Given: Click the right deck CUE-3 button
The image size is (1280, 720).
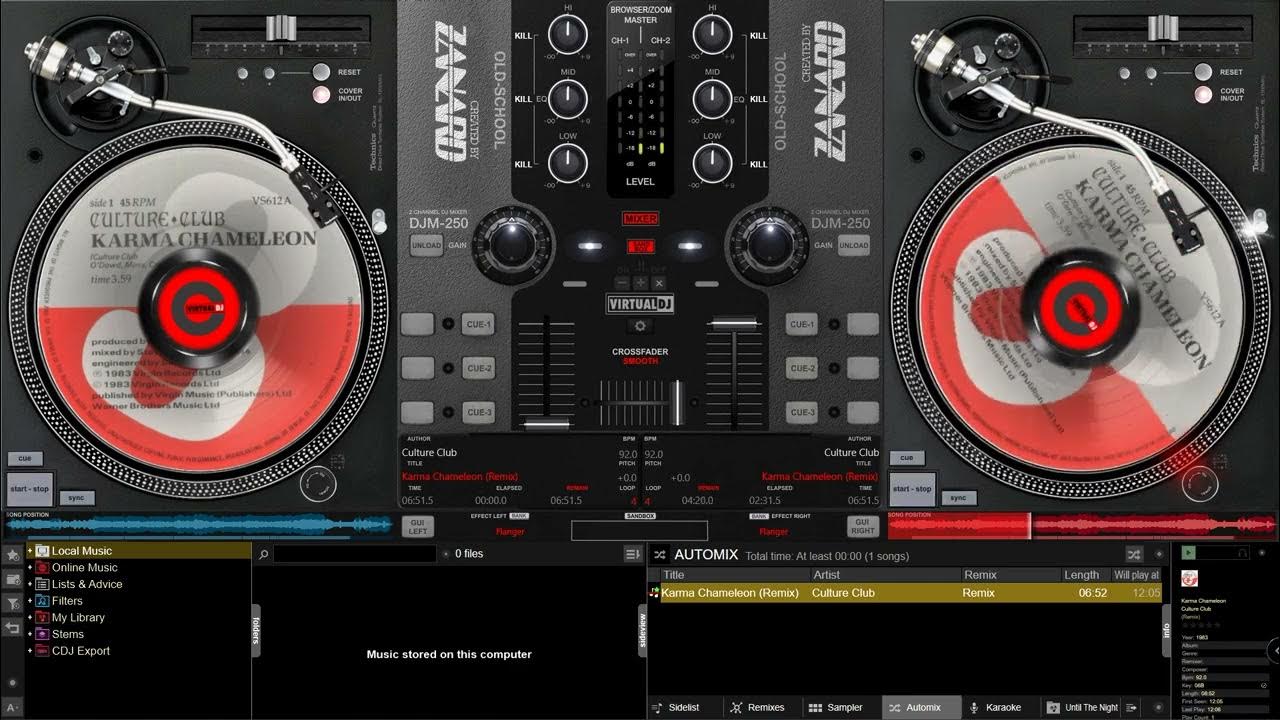Looking at the screenshot, I should (802, 412).
